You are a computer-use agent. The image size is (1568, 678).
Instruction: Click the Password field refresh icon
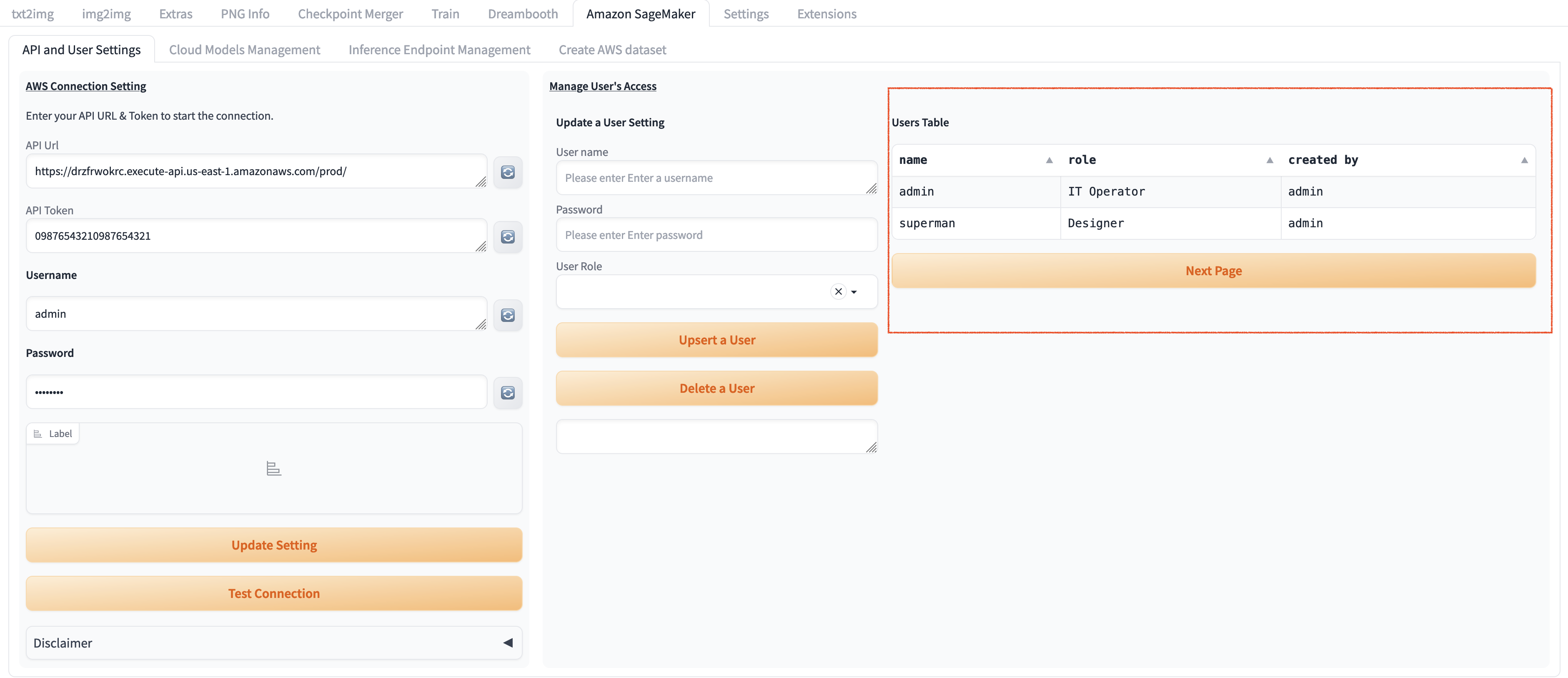(x=508, y=392)
